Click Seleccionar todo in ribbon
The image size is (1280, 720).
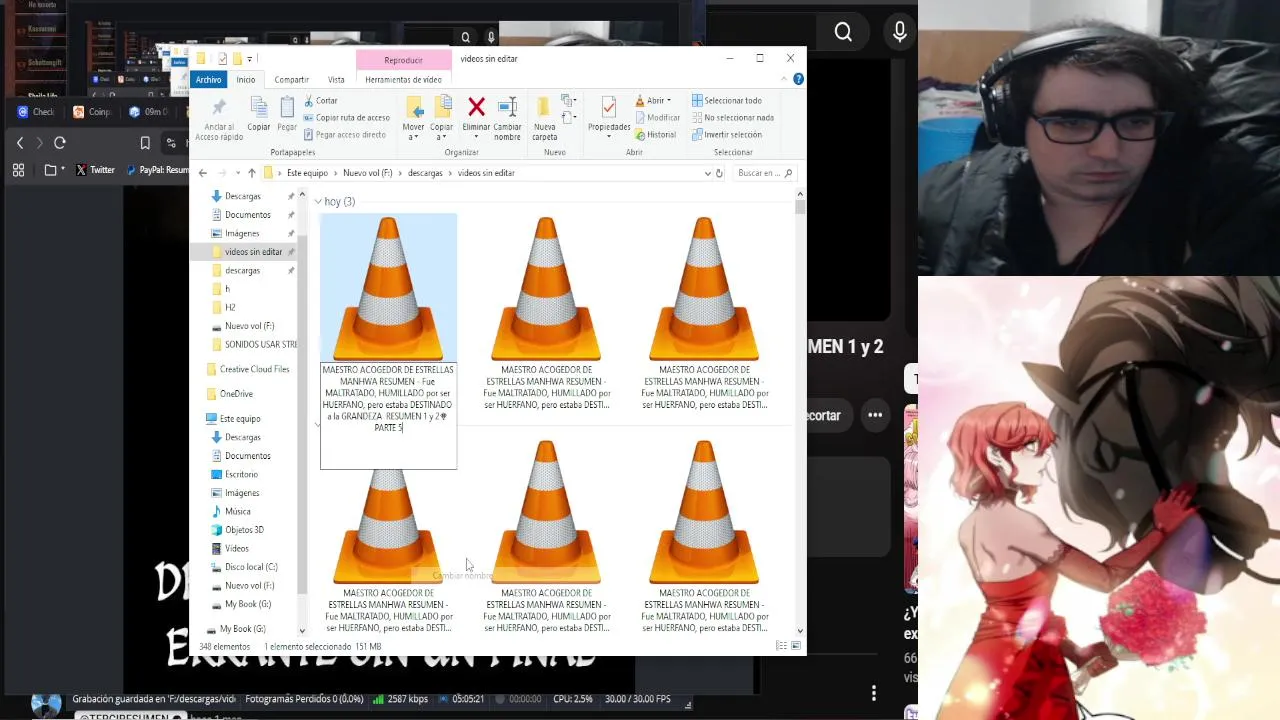[726, 101]
